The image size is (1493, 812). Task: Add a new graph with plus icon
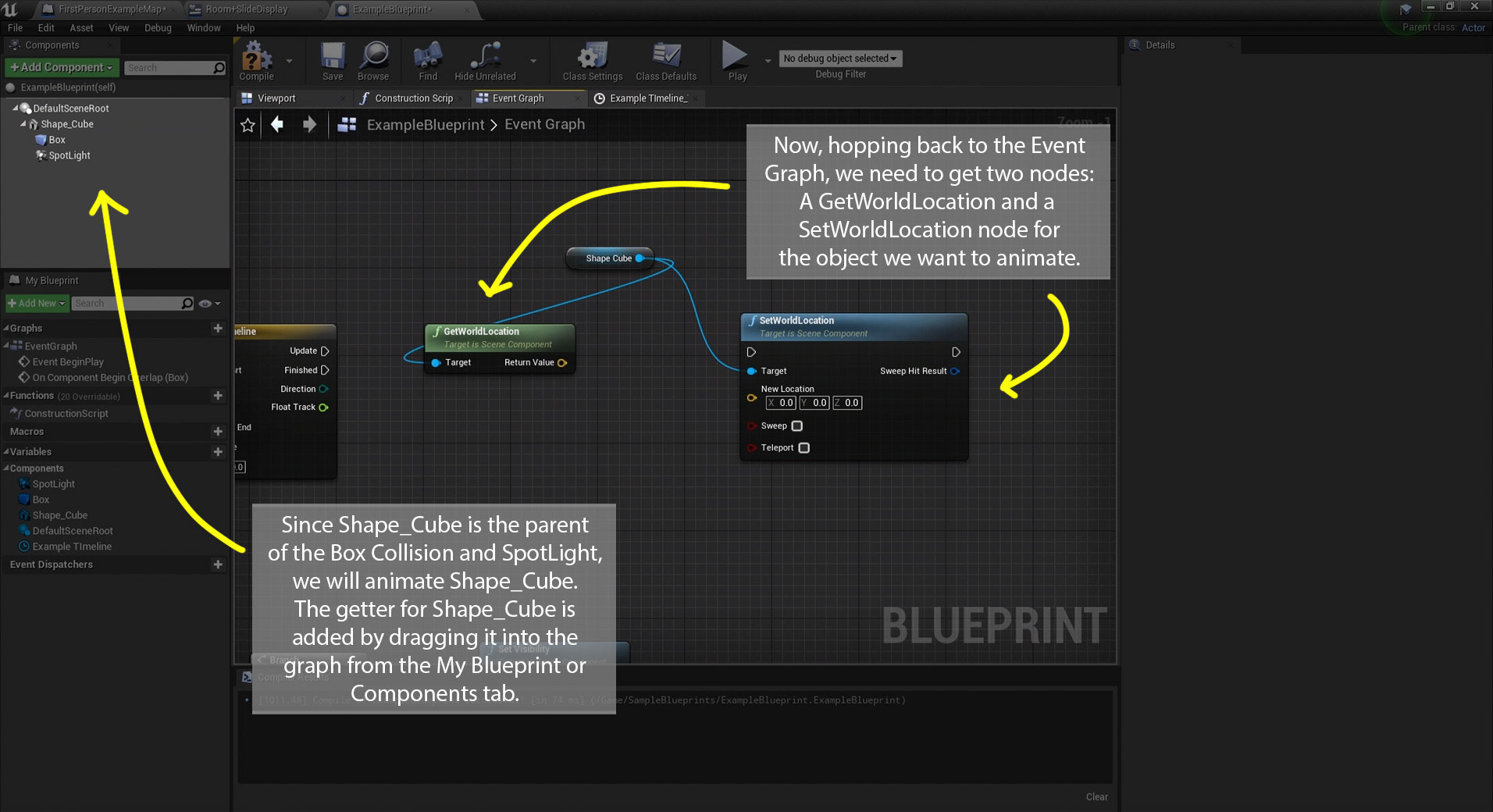[x=218, y=329]
